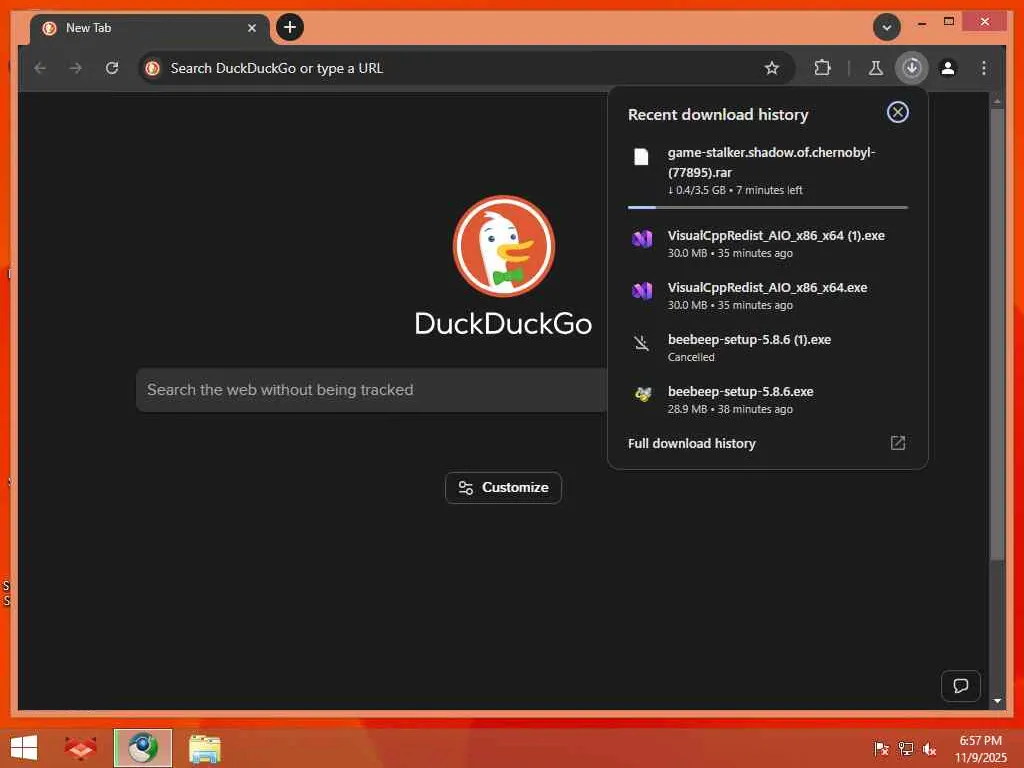Click the muted volume tray icon

929,748
